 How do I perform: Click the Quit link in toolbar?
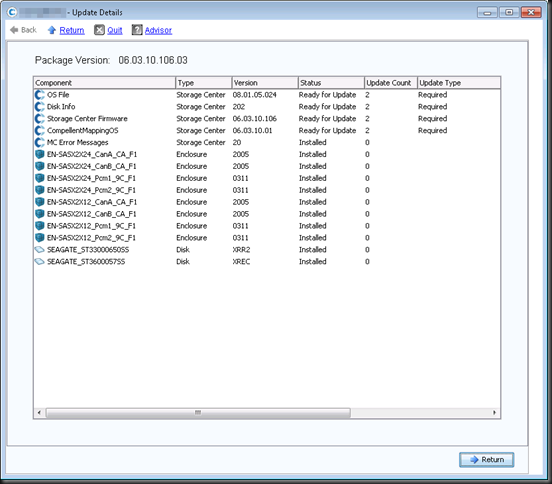tap(115, 30)
